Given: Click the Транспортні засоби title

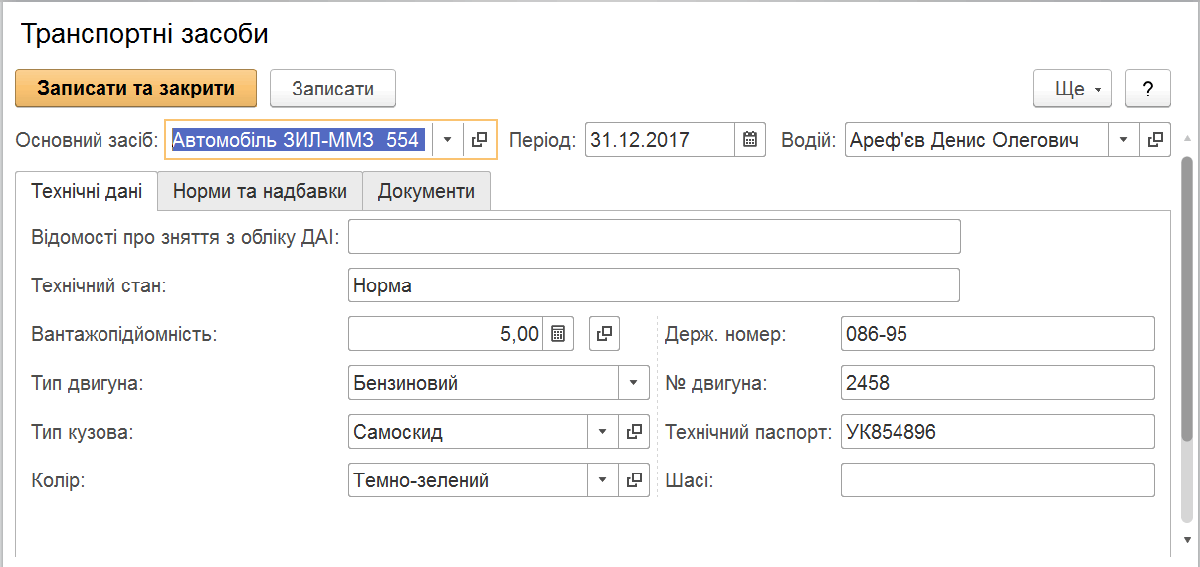Looking at the screenshot, I should [145, 34].
